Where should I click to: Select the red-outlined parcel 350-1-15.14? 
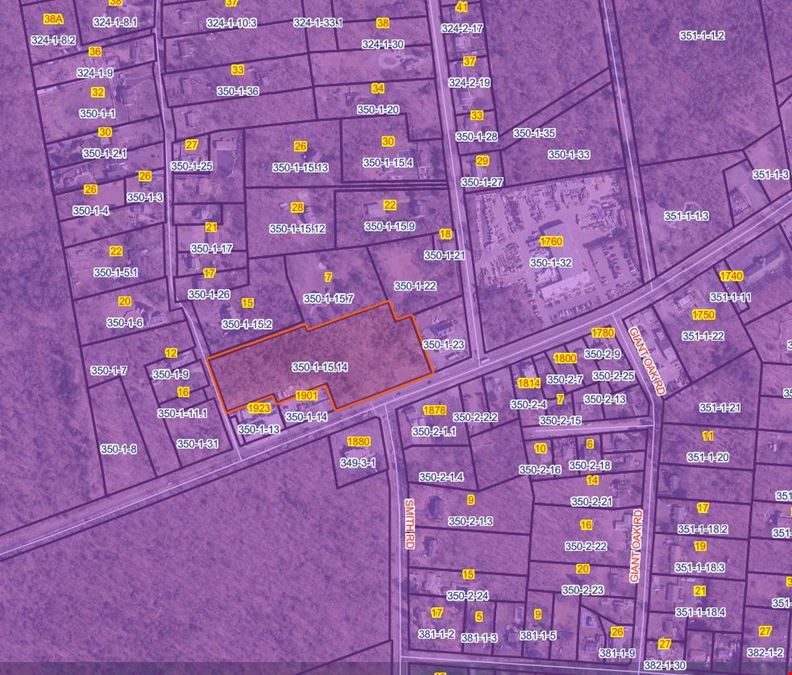click(319, 368)
